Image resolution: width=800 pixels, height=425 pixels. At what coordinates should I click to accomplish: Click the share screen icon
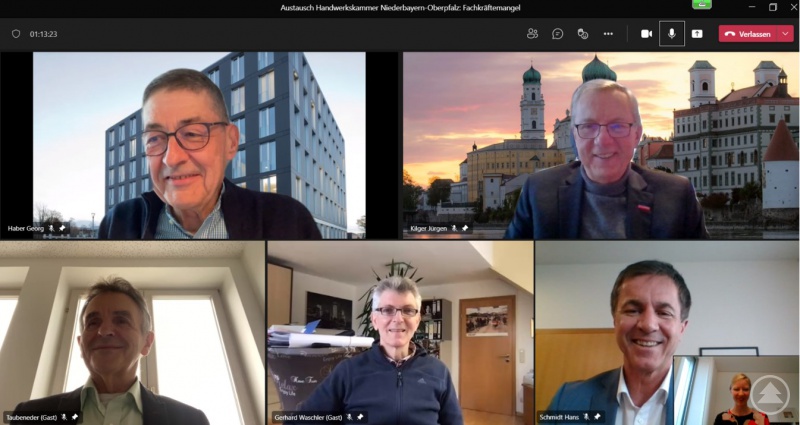[697, 33]
